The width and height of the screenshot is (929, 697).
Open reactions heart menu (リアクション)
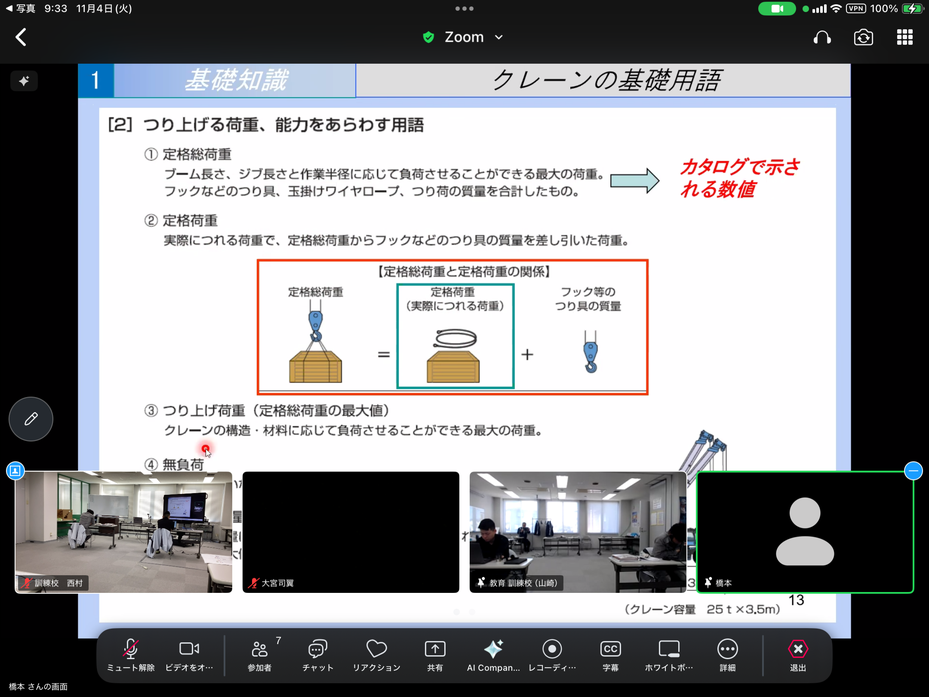point(376,655)
